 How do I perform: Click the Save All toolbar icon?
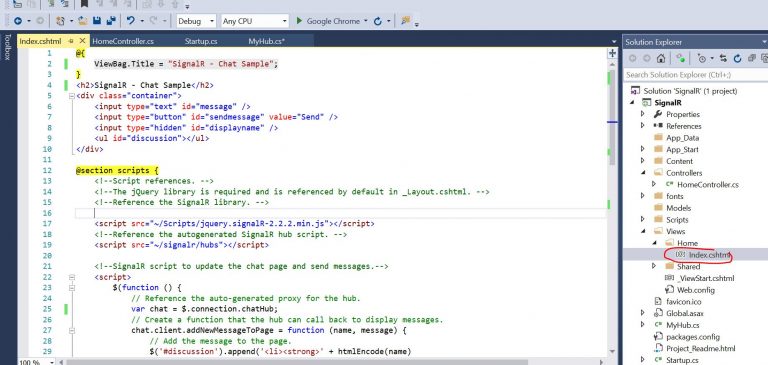pos(111,21)
